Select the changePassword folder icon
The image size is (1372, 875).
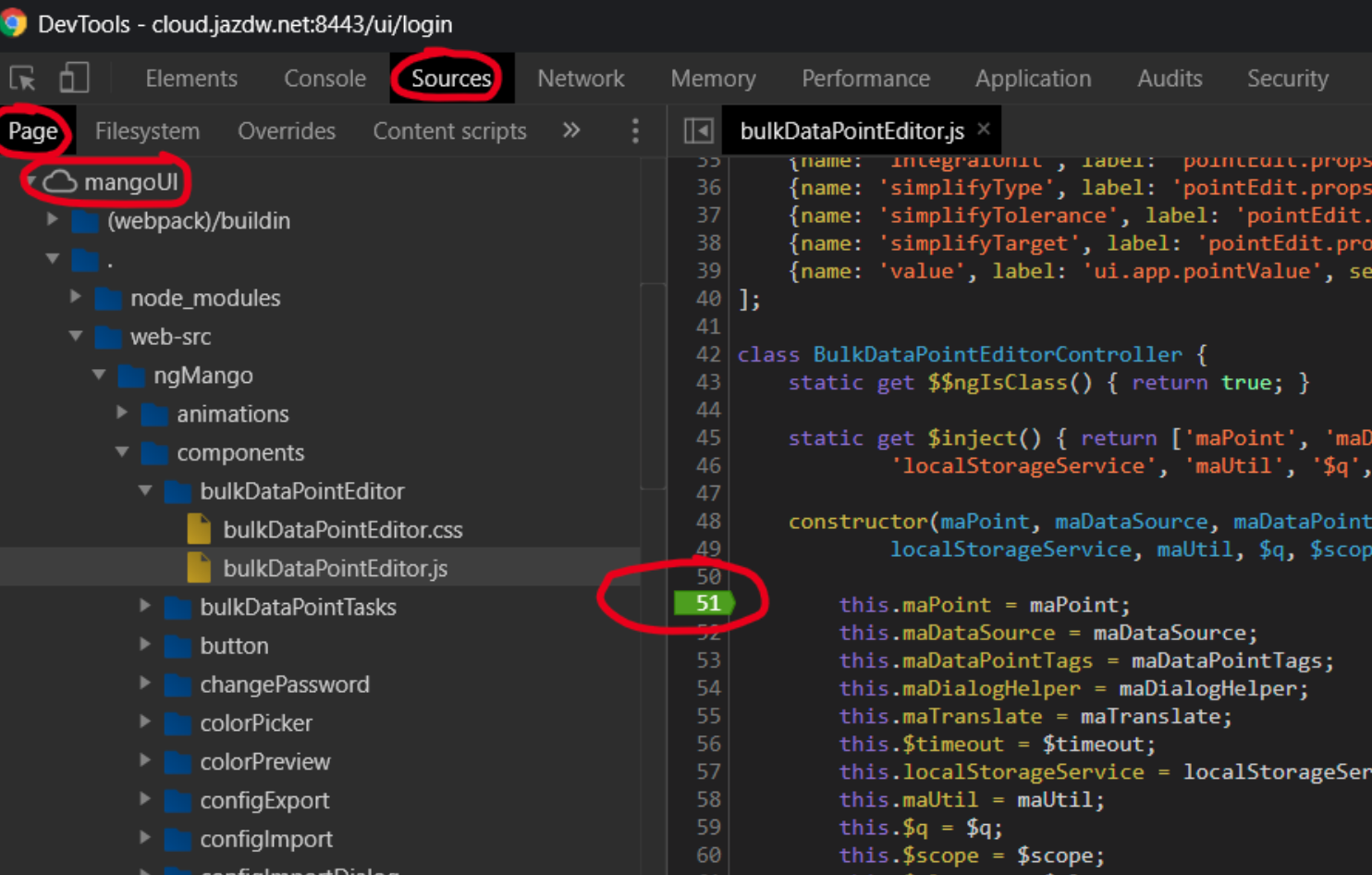tap(178, 685)
